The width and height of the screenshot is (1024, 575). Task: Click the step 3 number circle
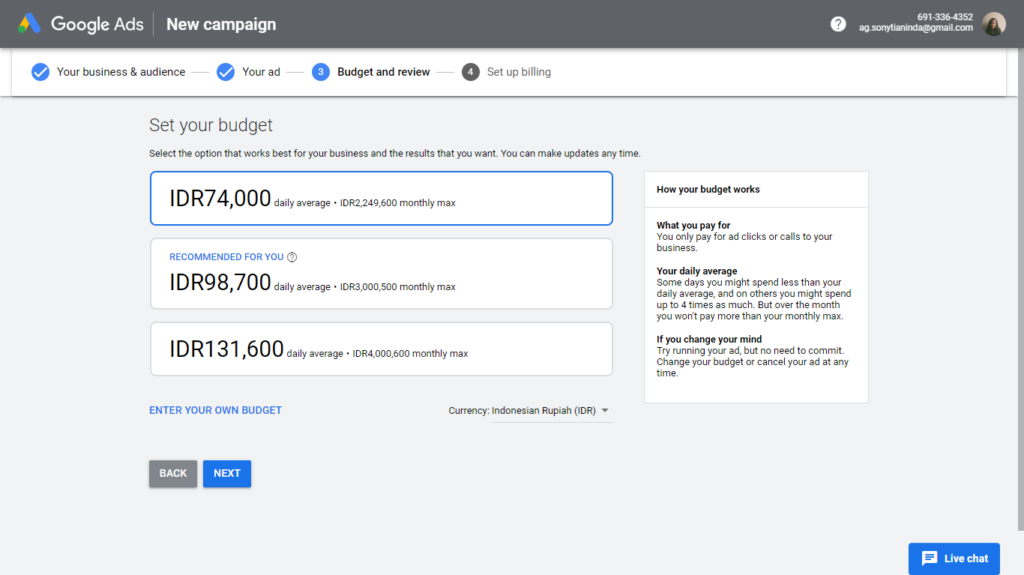[321, 72]
